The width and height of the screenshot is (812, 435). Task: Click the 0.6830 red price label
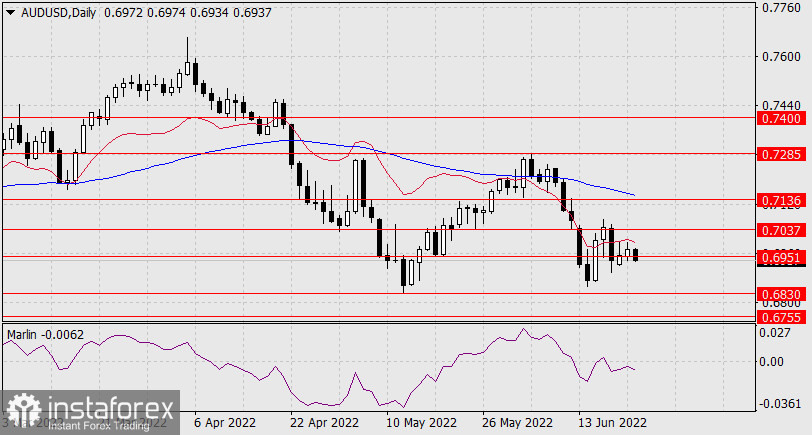coord(781,295)
